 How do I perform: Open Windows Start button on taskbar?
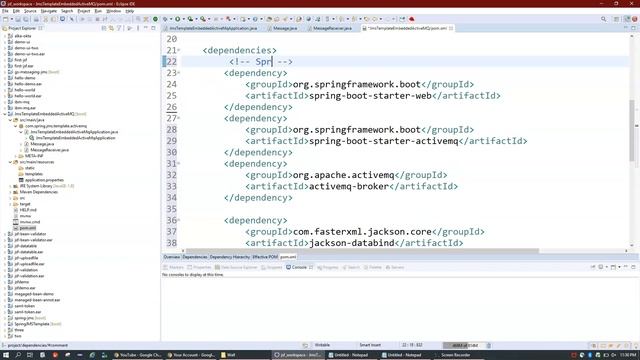(x=6, y=355)
